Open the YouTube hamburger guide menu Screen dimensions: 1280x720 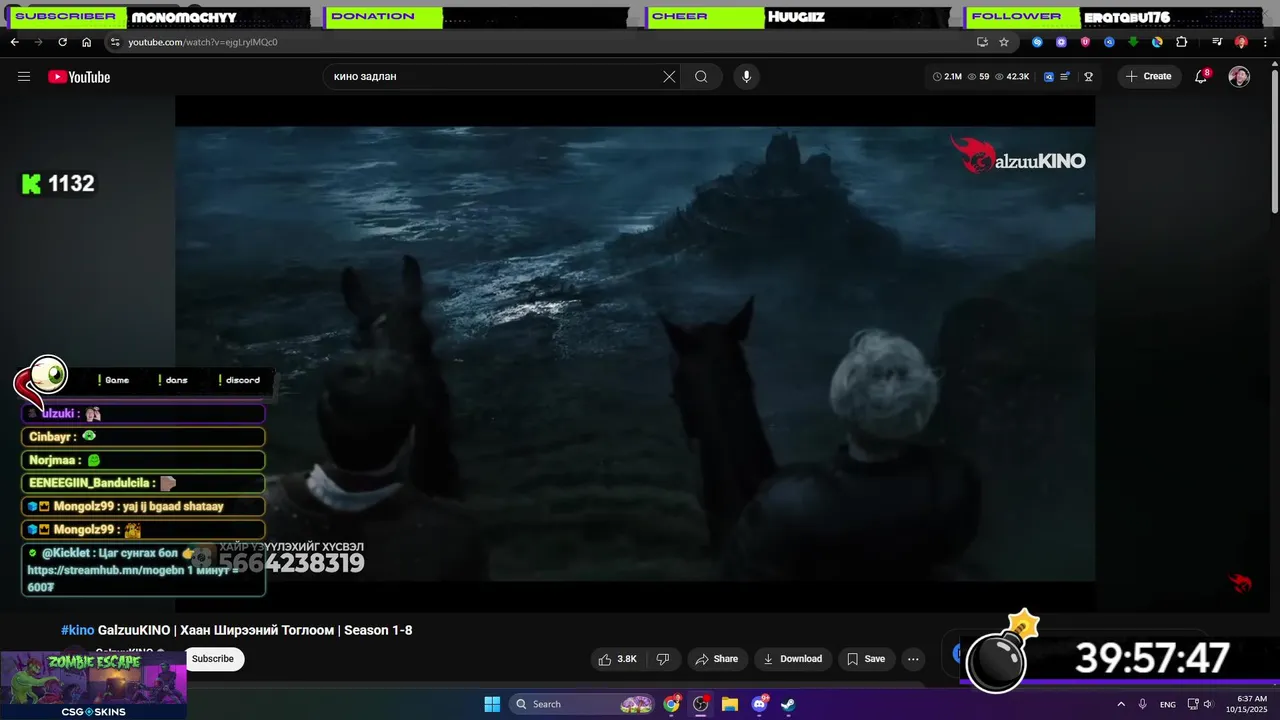[x=24, y=77]
